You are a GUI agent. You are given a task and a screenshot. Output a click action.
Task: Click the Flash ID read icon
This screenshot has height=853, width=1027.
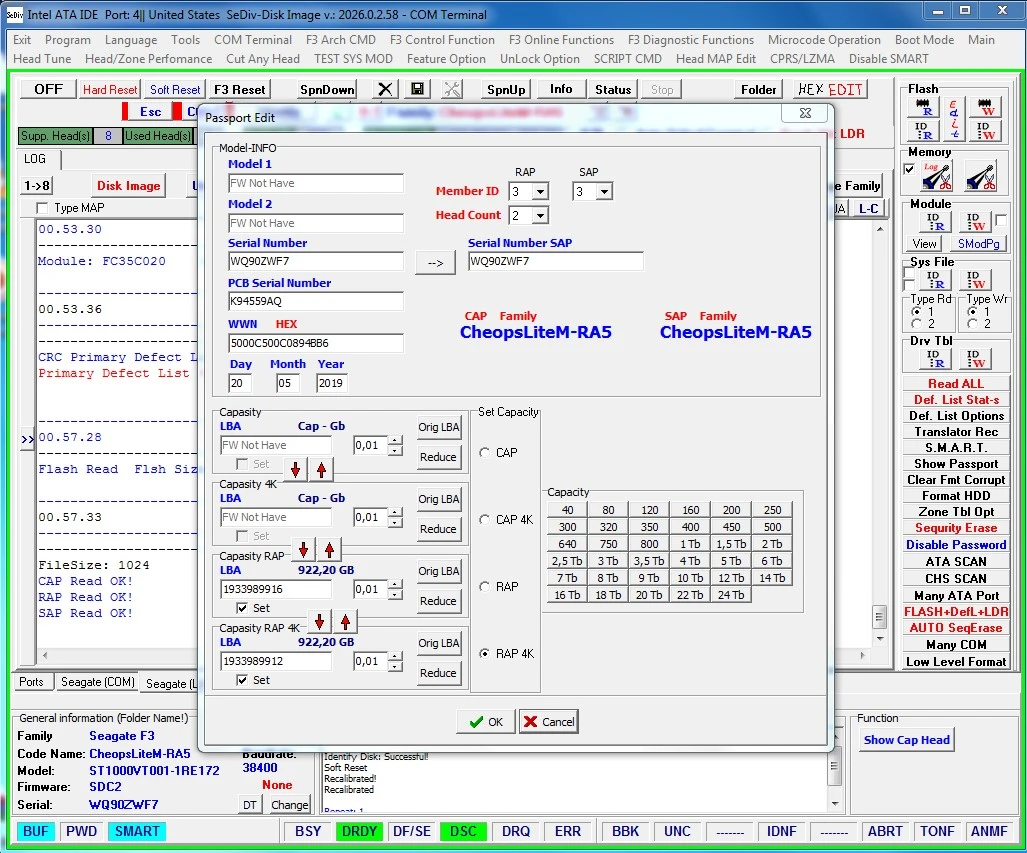pos(924,130)
